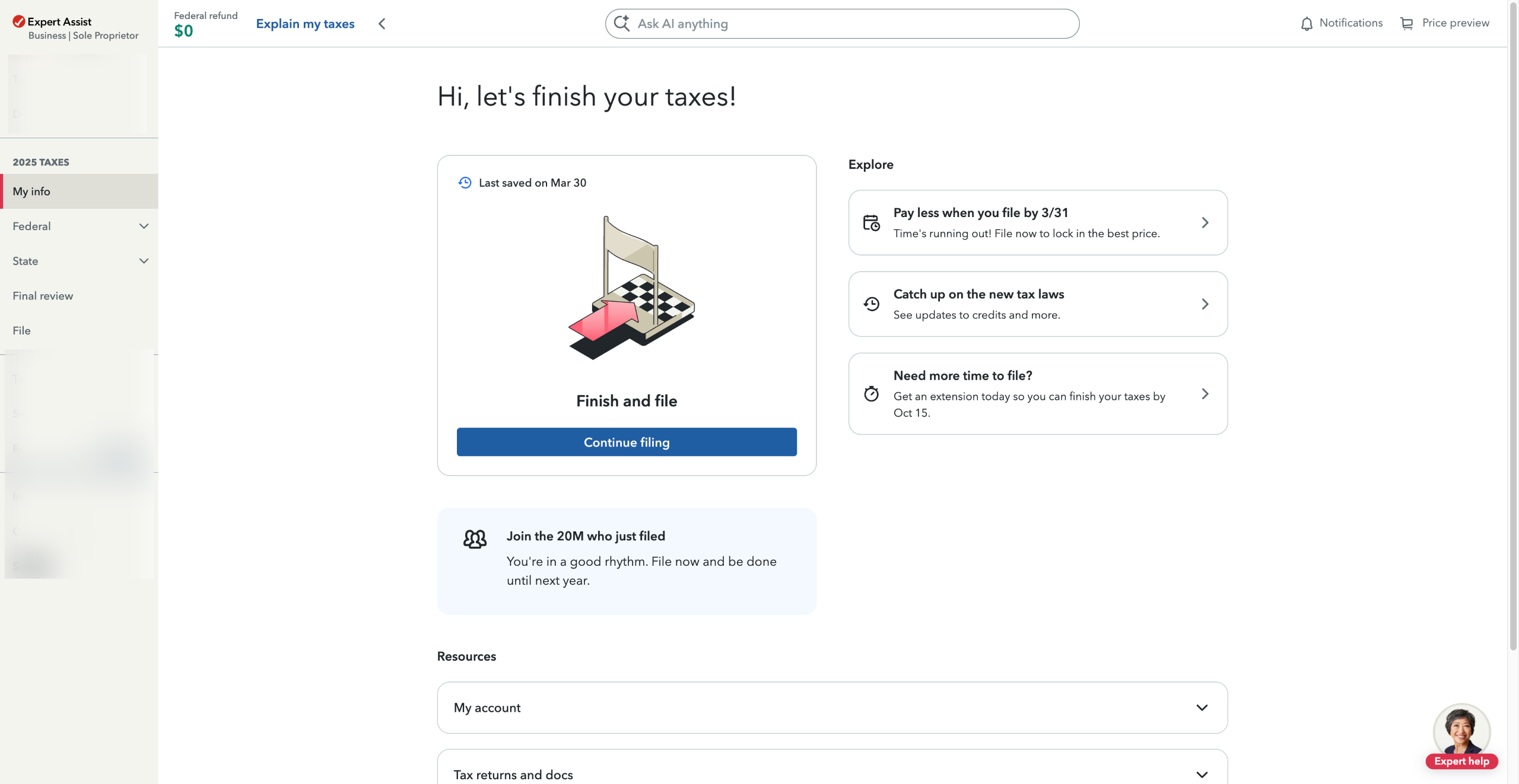Open the Explain my taxes link

[x=305, y=24]
